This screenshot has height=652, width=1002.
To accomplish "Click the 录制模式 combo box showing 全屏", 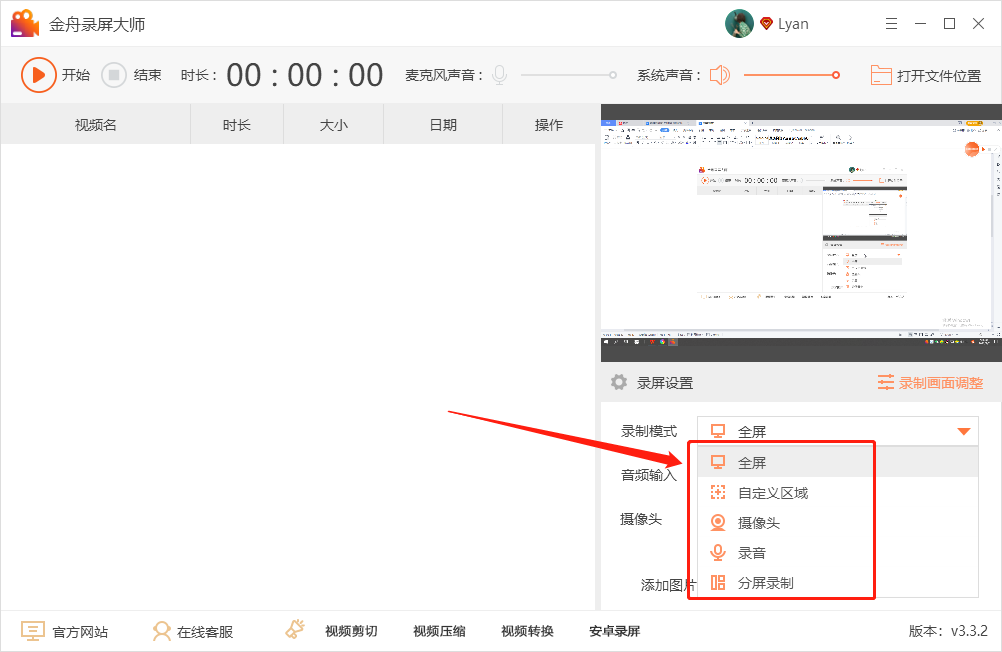I will 838,431.
